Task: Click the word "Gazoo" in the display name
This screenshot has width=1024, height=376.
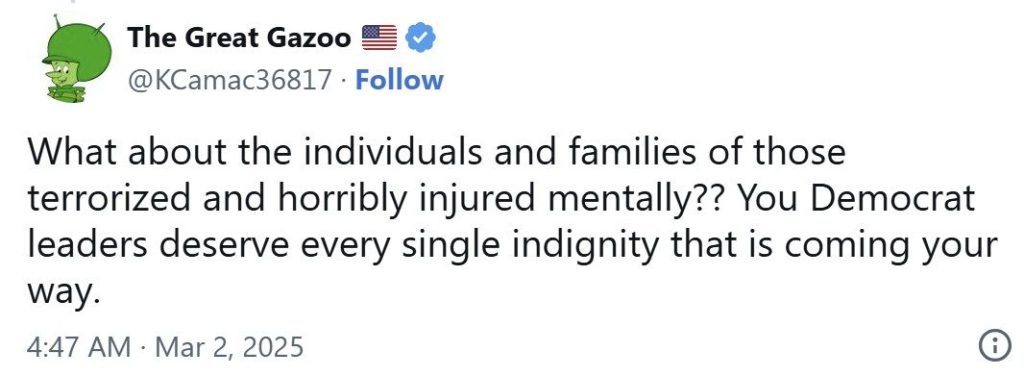Action: [309, 39]
